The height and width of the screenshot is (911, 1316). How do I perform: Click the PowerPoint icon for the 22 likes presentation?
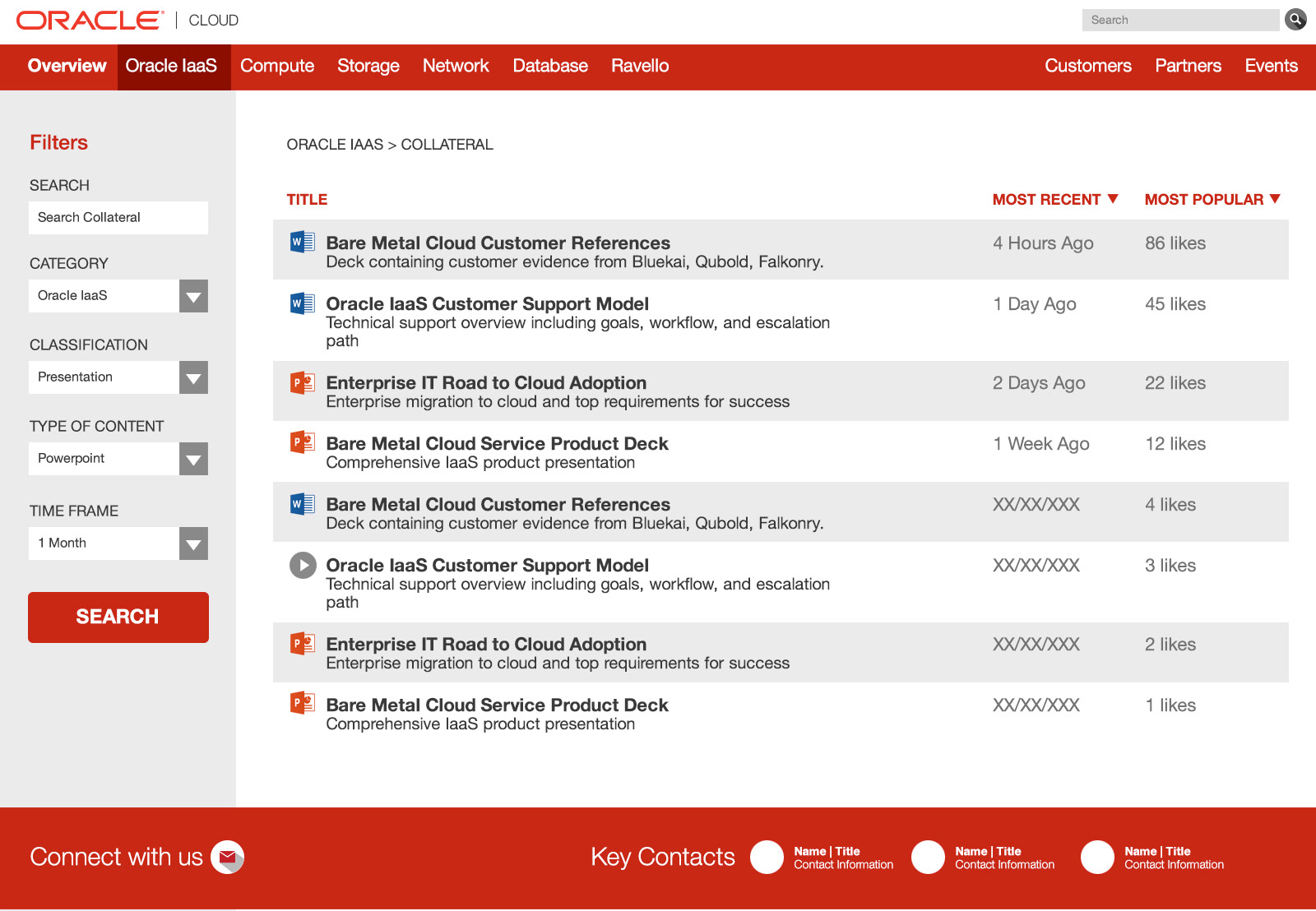(303, 382)
